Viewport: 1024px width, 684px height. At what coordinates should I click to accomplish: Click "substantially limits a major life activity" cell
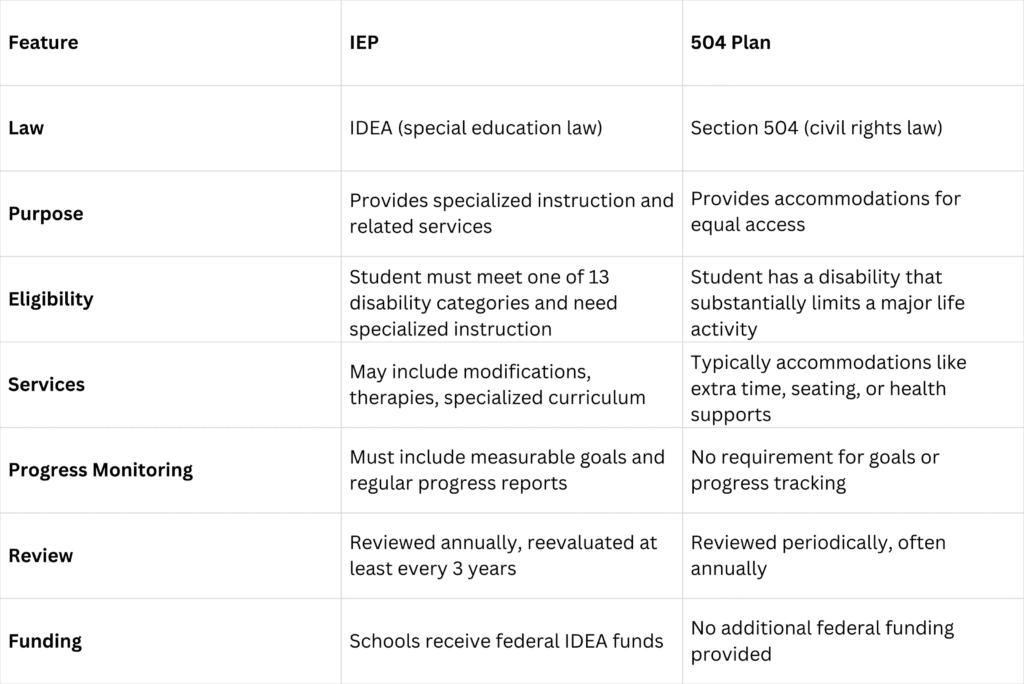(827, 302)
